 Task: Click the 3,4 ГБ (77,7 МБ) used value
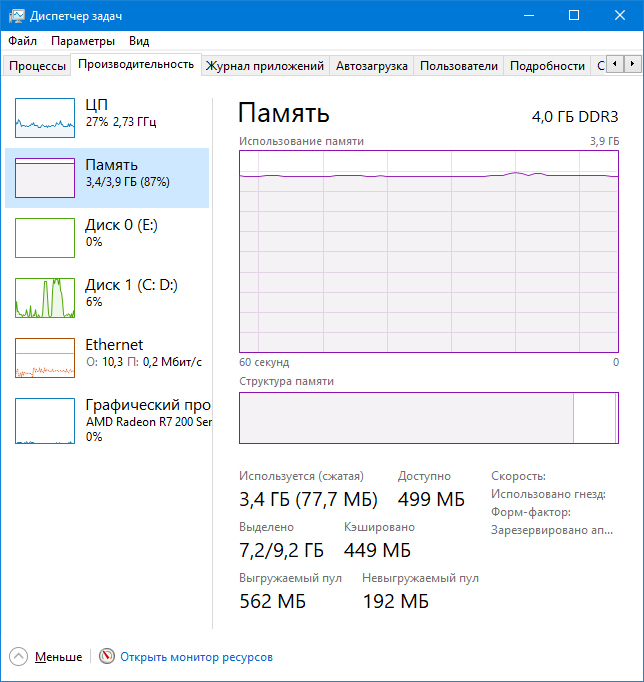tap(308, 499)
